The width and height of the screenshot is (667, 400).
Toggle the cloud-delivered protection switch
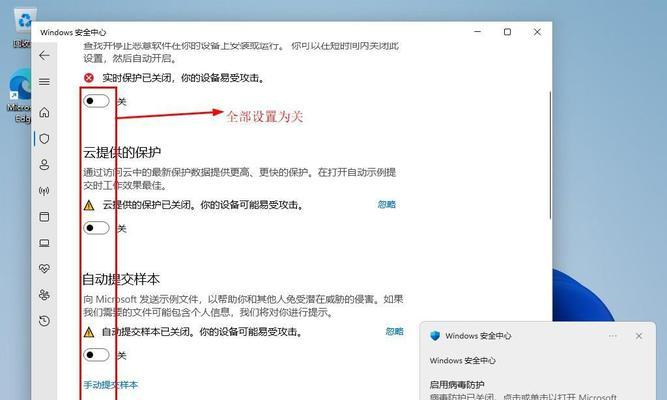pos(96,228)
